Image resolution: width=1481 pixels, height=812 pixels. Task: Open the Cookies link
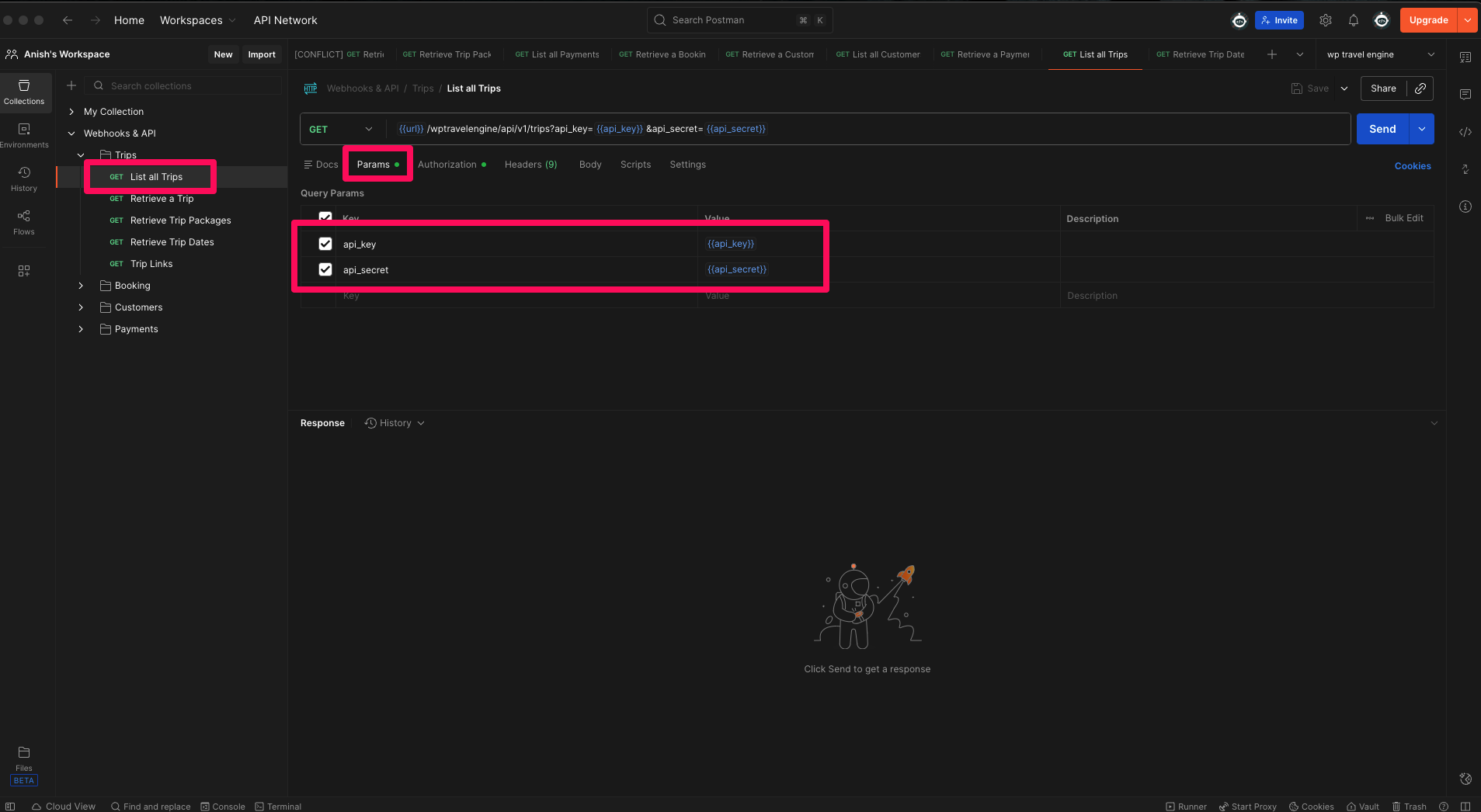1412,166
